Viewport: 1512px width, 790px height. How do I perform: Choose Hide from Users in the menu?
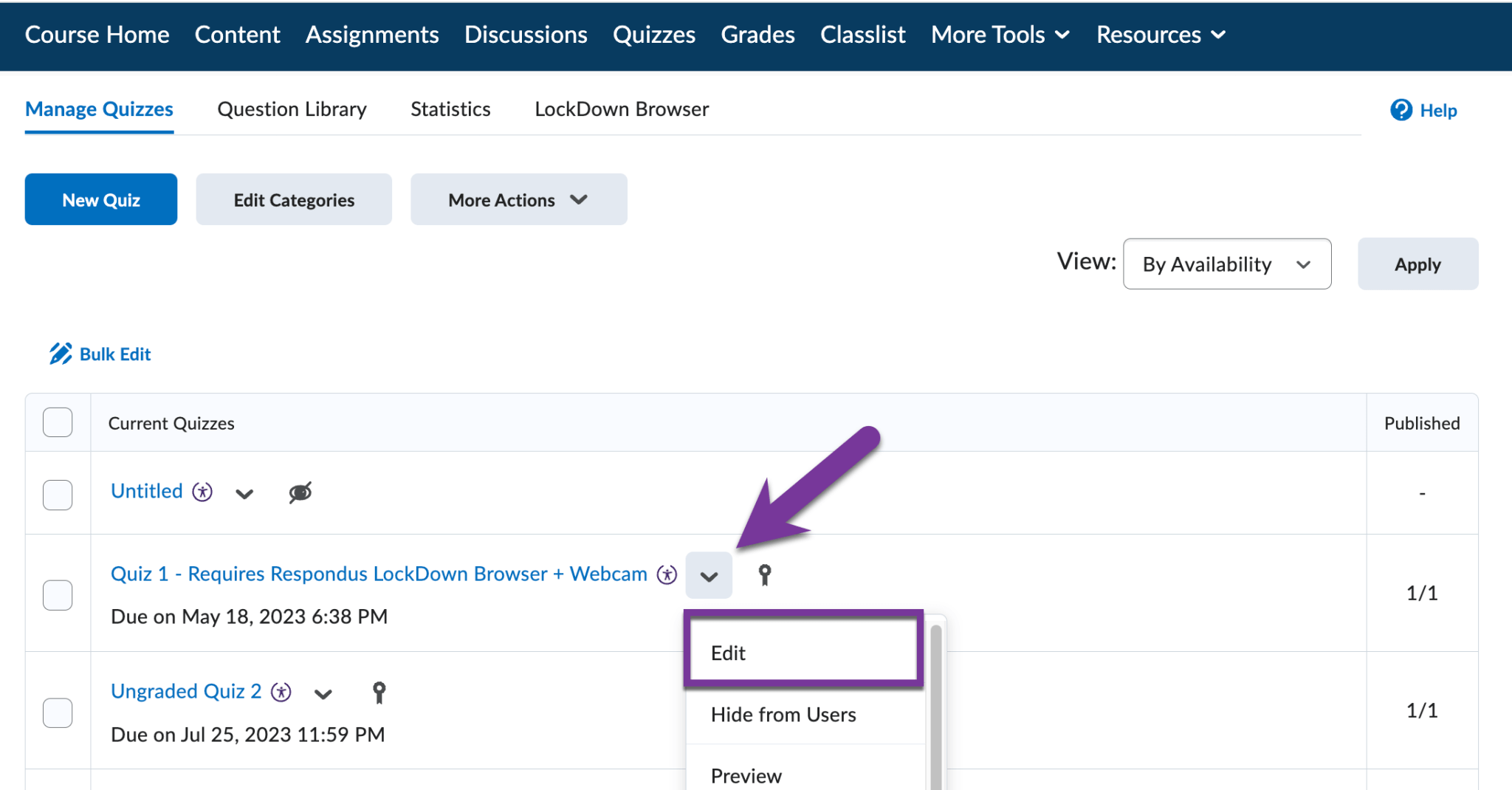[783, 714]
